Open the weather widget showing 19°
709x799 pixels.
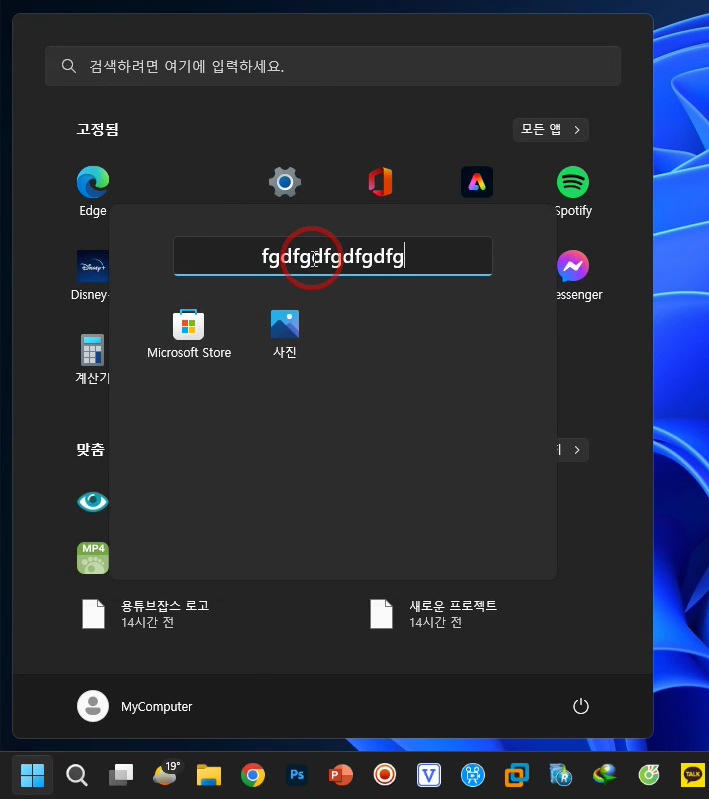pos(166,775)
